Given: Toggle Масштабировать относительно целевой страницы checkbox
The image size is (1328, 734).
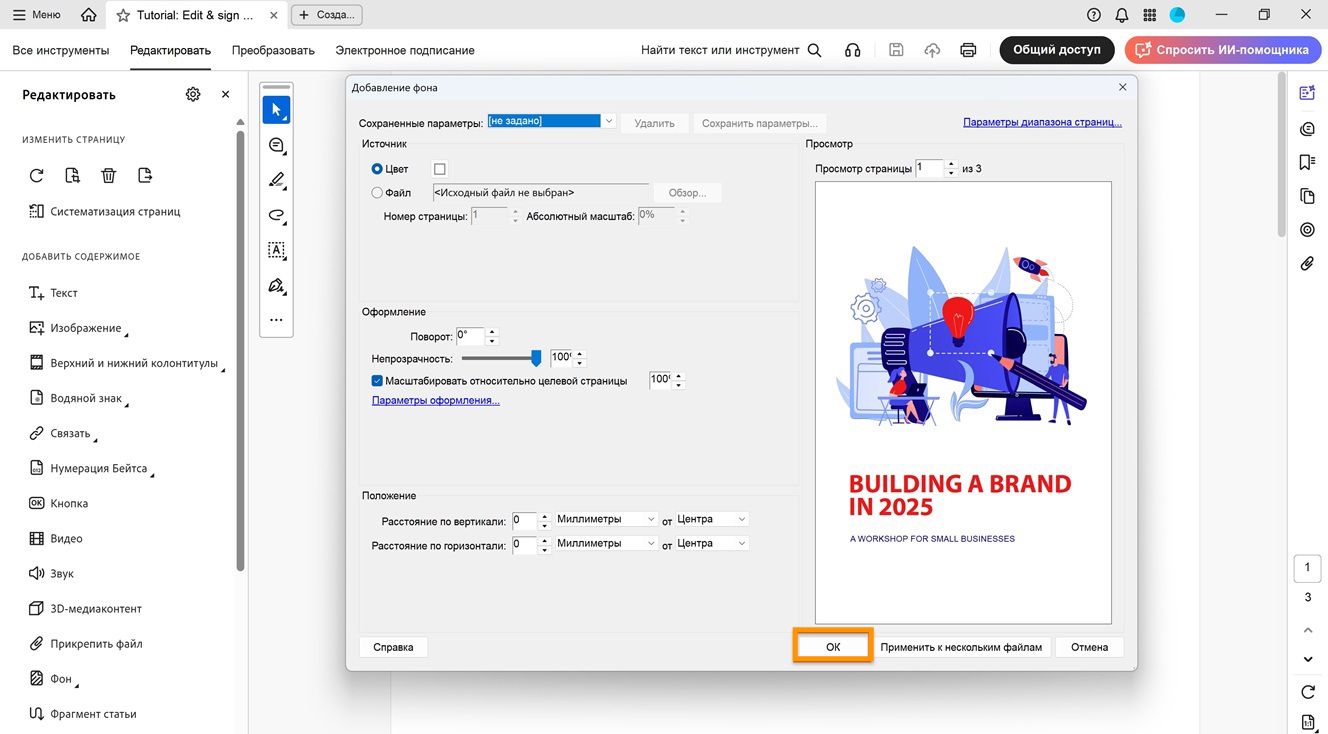Looking at the screenshot, I should [377, 381].
